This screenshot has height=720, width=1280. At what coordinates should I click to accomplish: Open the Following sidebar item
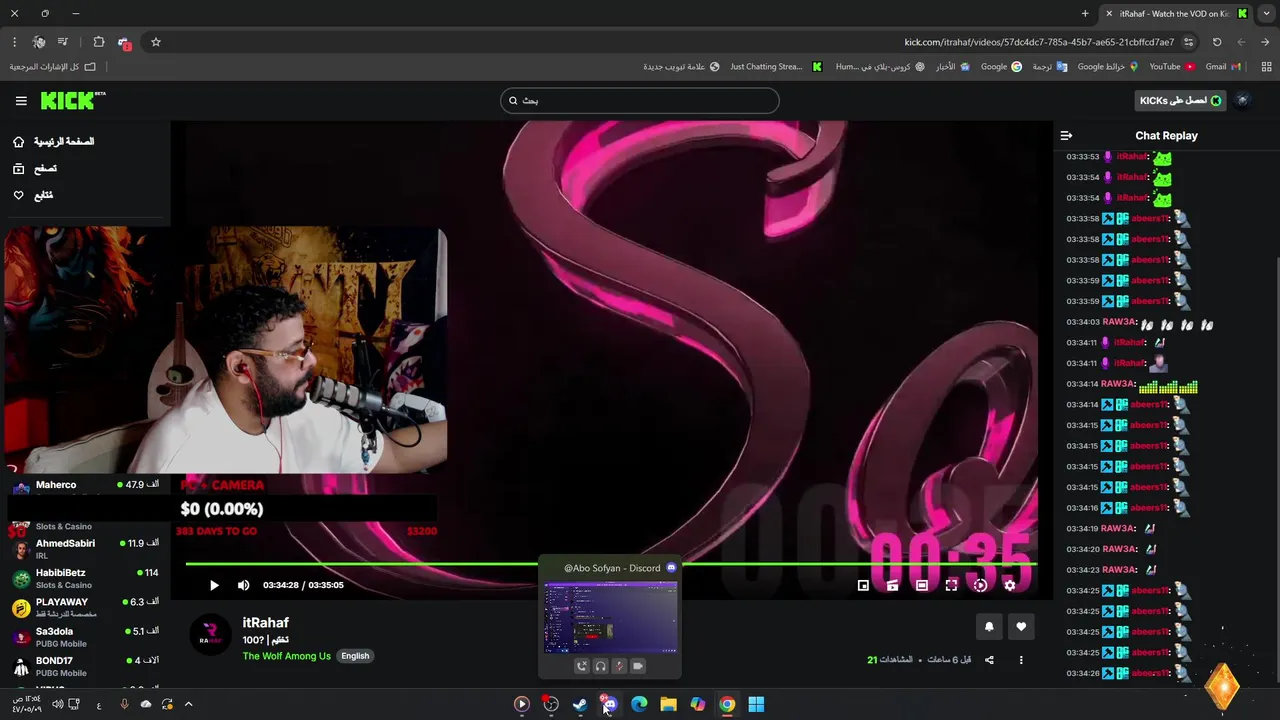coord(33,195)
